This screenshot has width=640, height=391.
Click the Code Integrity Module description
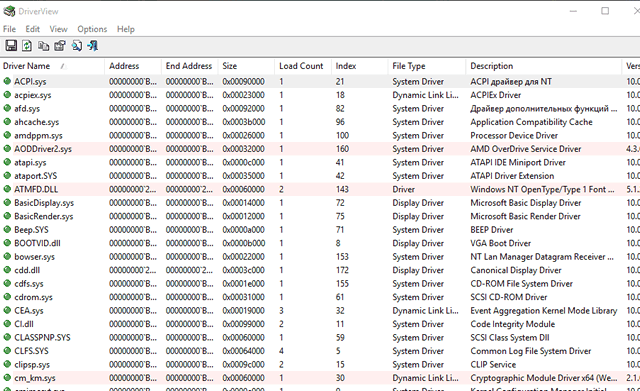tap(513, 324)
